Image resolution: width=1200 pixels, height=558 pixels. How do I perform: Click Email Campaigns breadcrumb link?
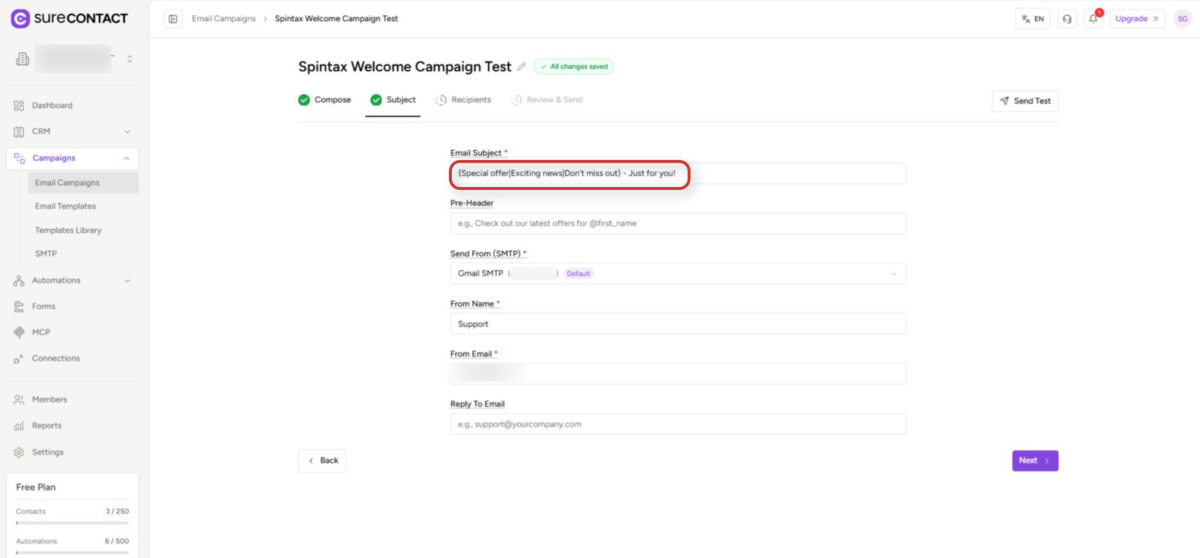tap(224, 18)
